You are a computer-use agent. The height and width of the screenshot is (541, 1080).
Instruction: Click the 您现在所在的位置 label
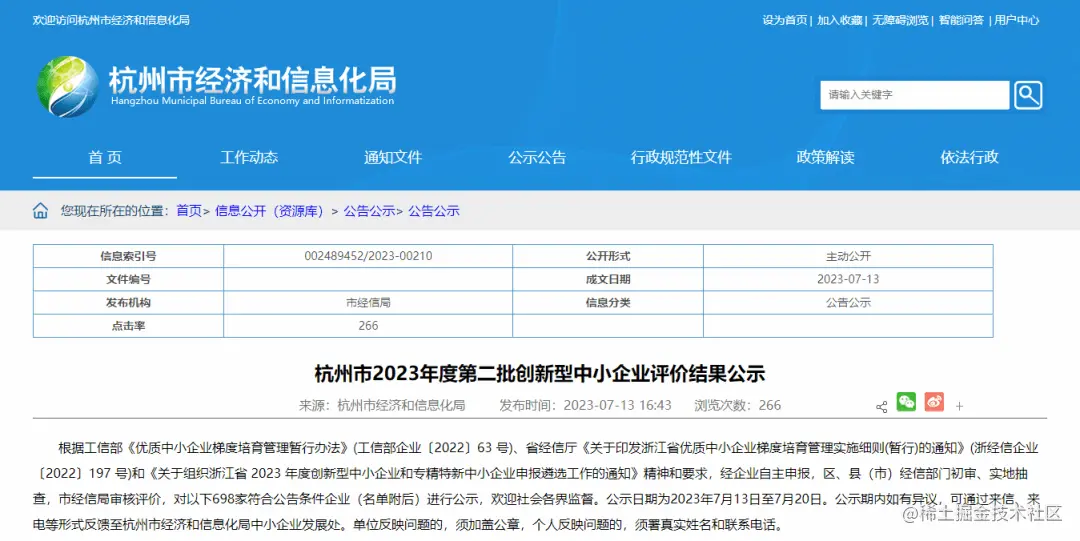pyautogui.click(x=114, y=211)
